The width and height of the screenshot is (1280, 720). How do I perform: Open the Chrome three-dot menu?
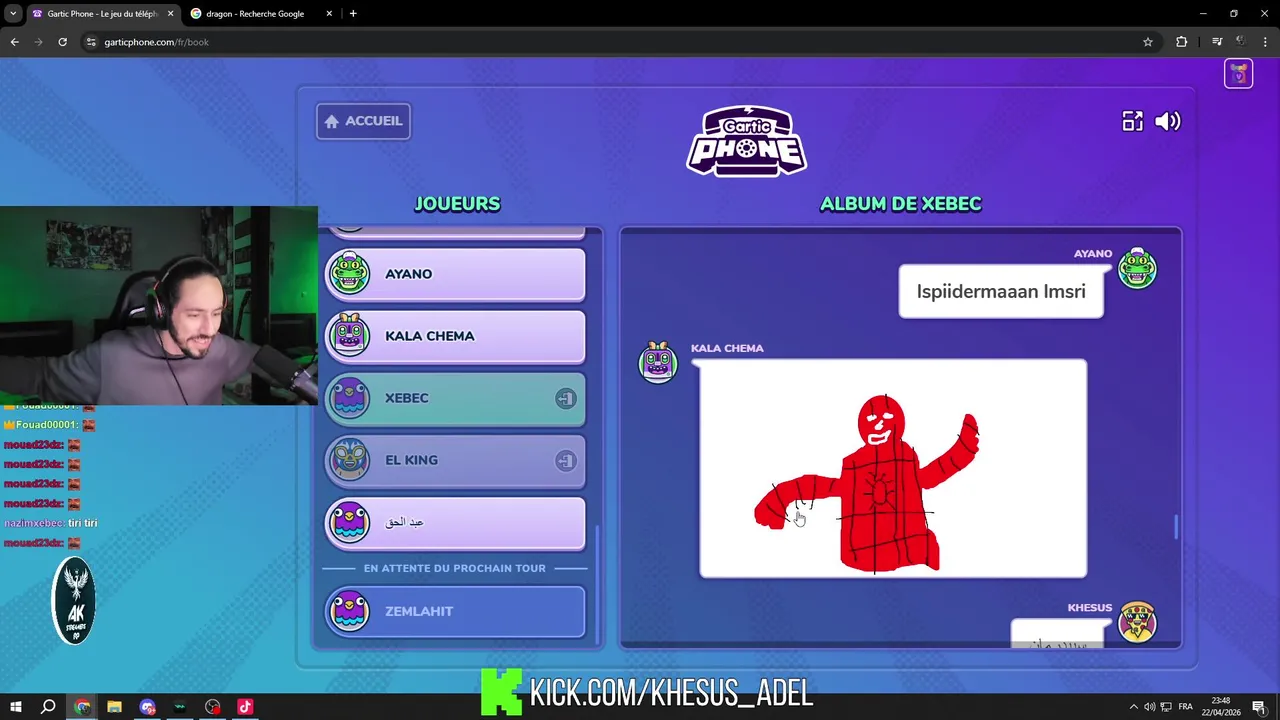click(x=1266, y=42)
